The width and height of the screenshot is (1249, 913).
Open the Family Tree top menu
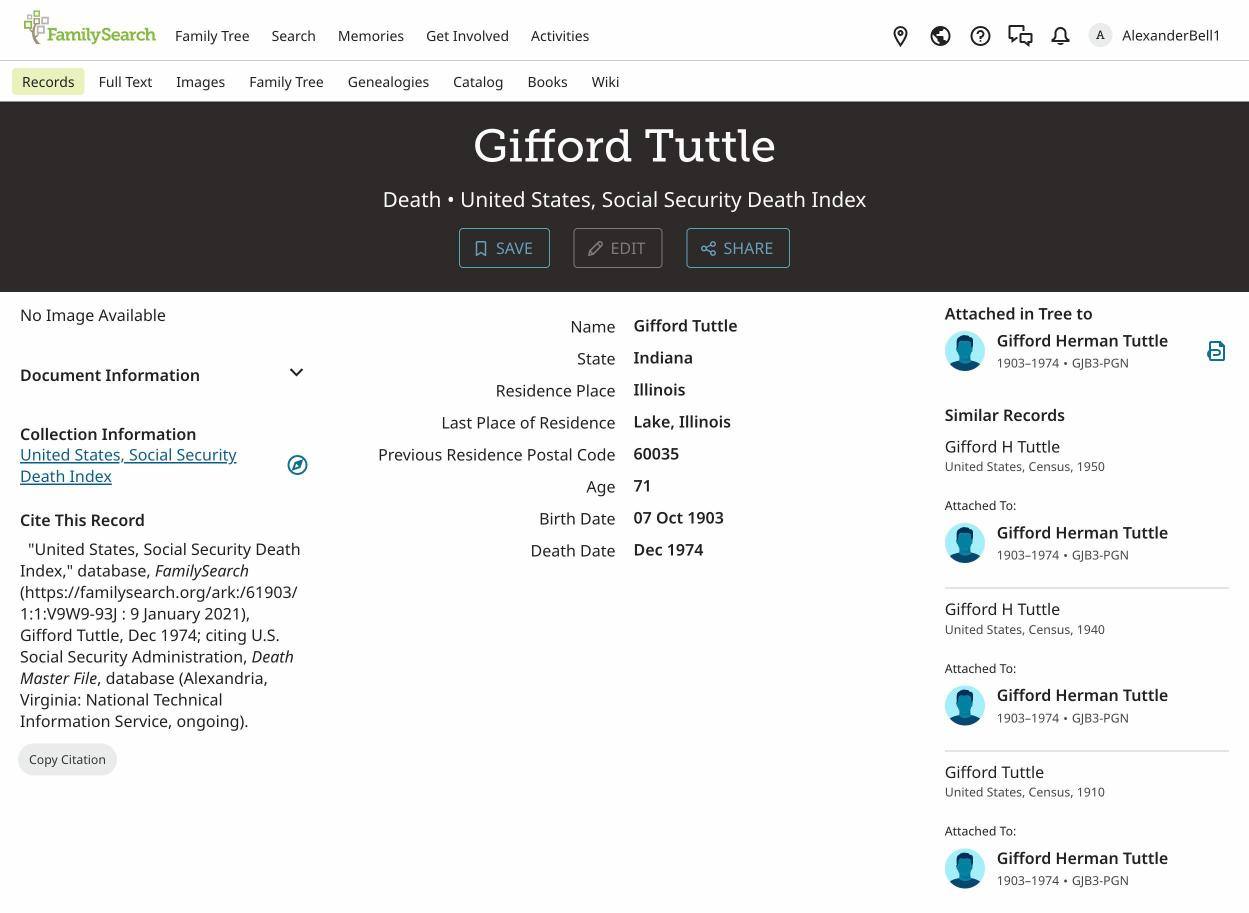point(212,36)
